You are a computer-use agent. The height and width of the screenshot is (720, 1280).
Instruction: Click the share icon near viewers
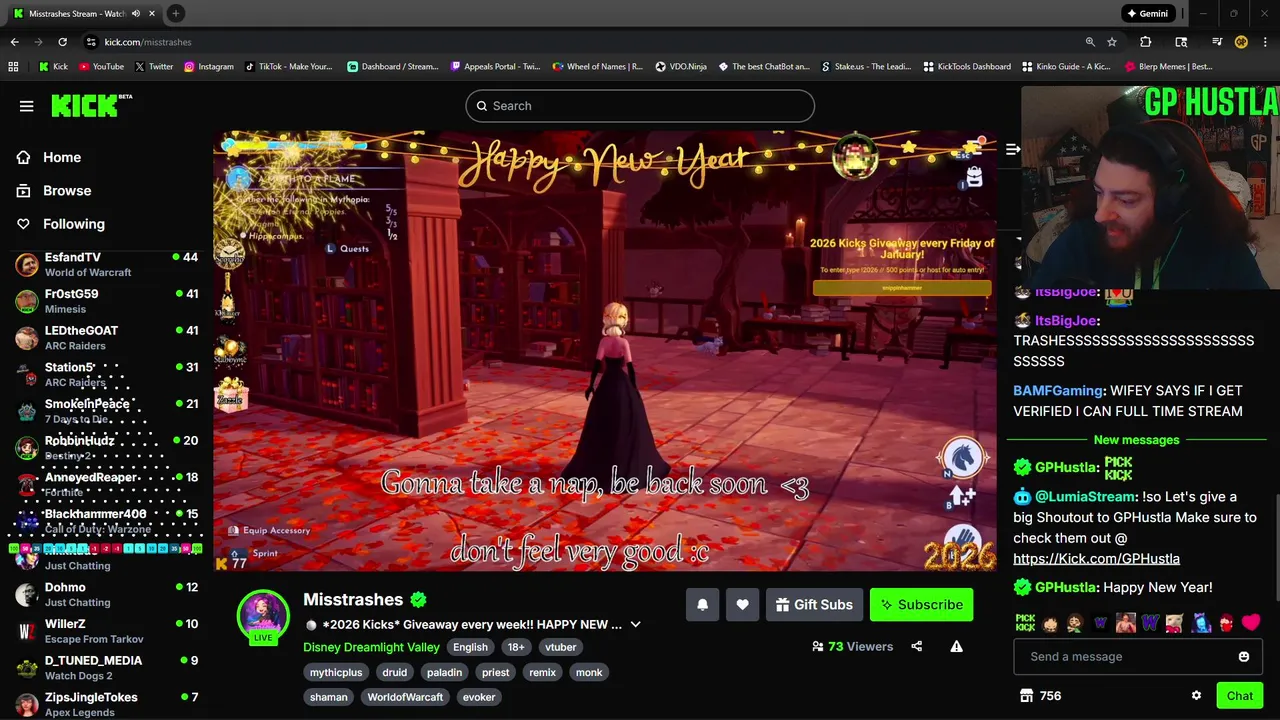916,646
